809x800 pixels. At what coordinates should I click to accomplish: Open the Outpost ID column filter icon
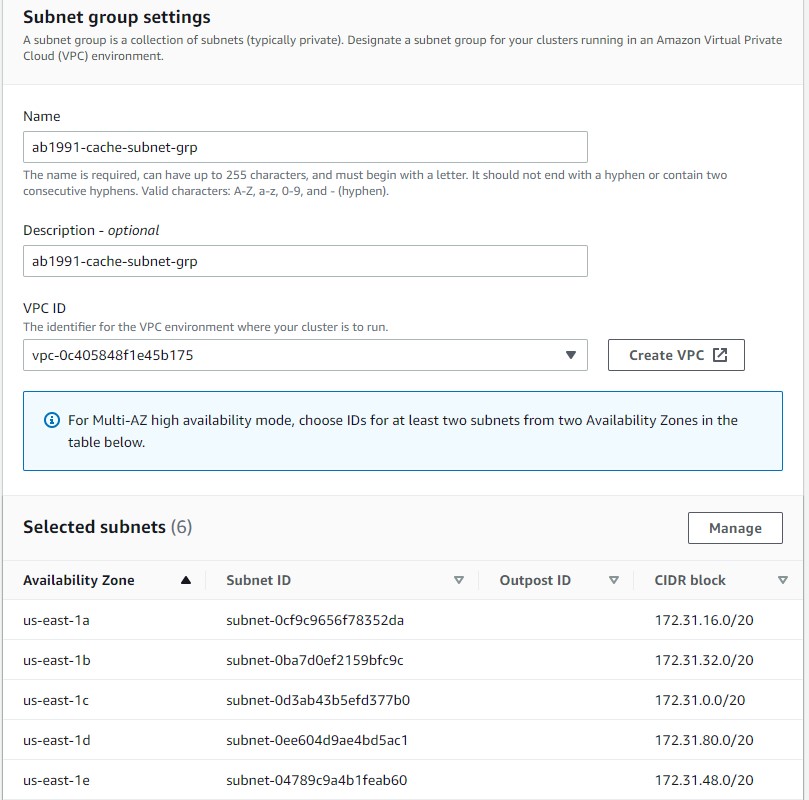click(614, 580)
